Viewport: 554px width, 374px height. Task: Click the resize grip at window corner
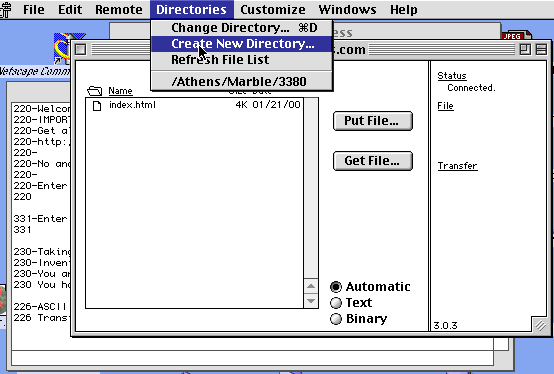540,325
